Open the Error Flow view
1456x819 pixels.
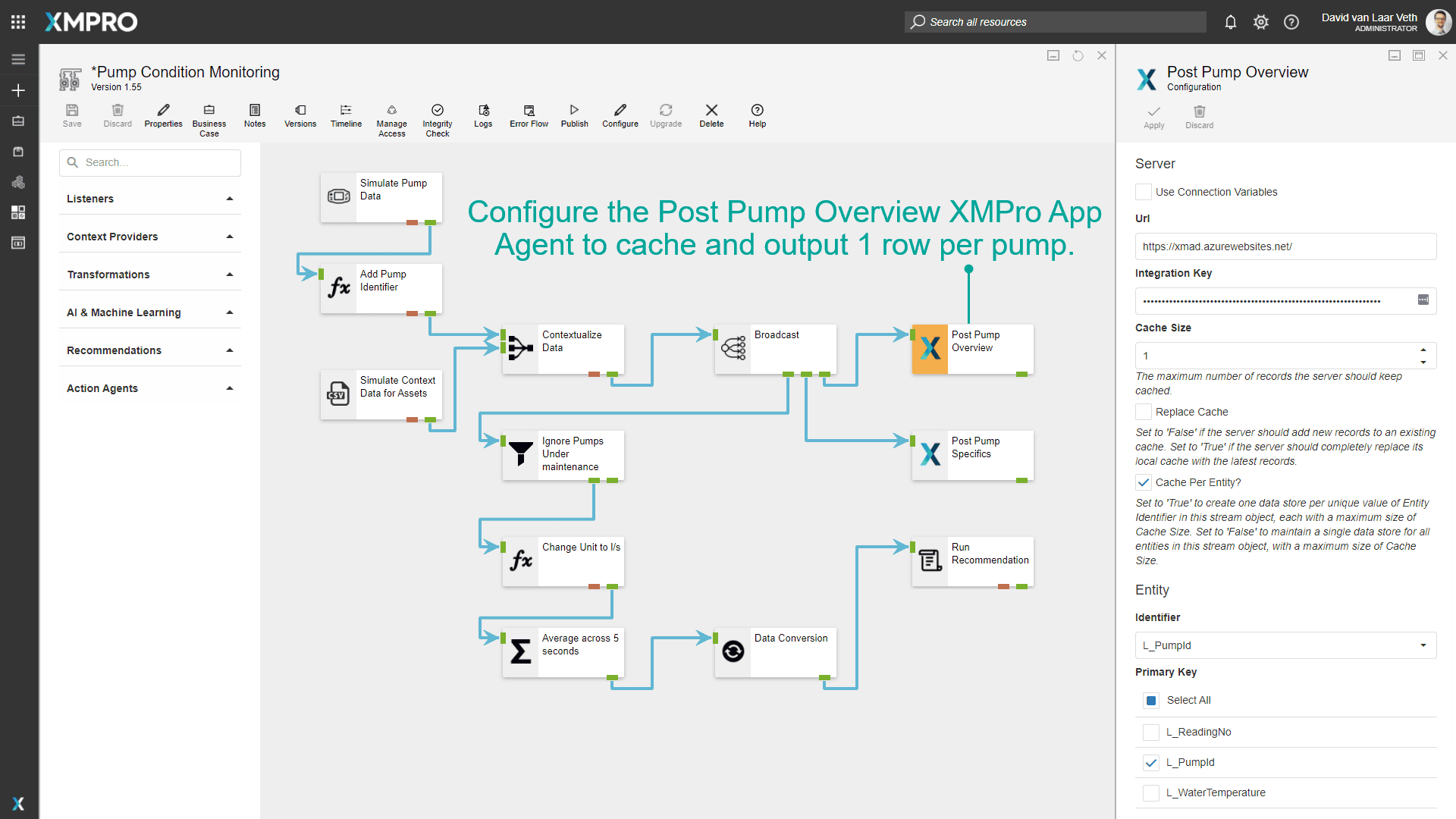tap(529, 111)
